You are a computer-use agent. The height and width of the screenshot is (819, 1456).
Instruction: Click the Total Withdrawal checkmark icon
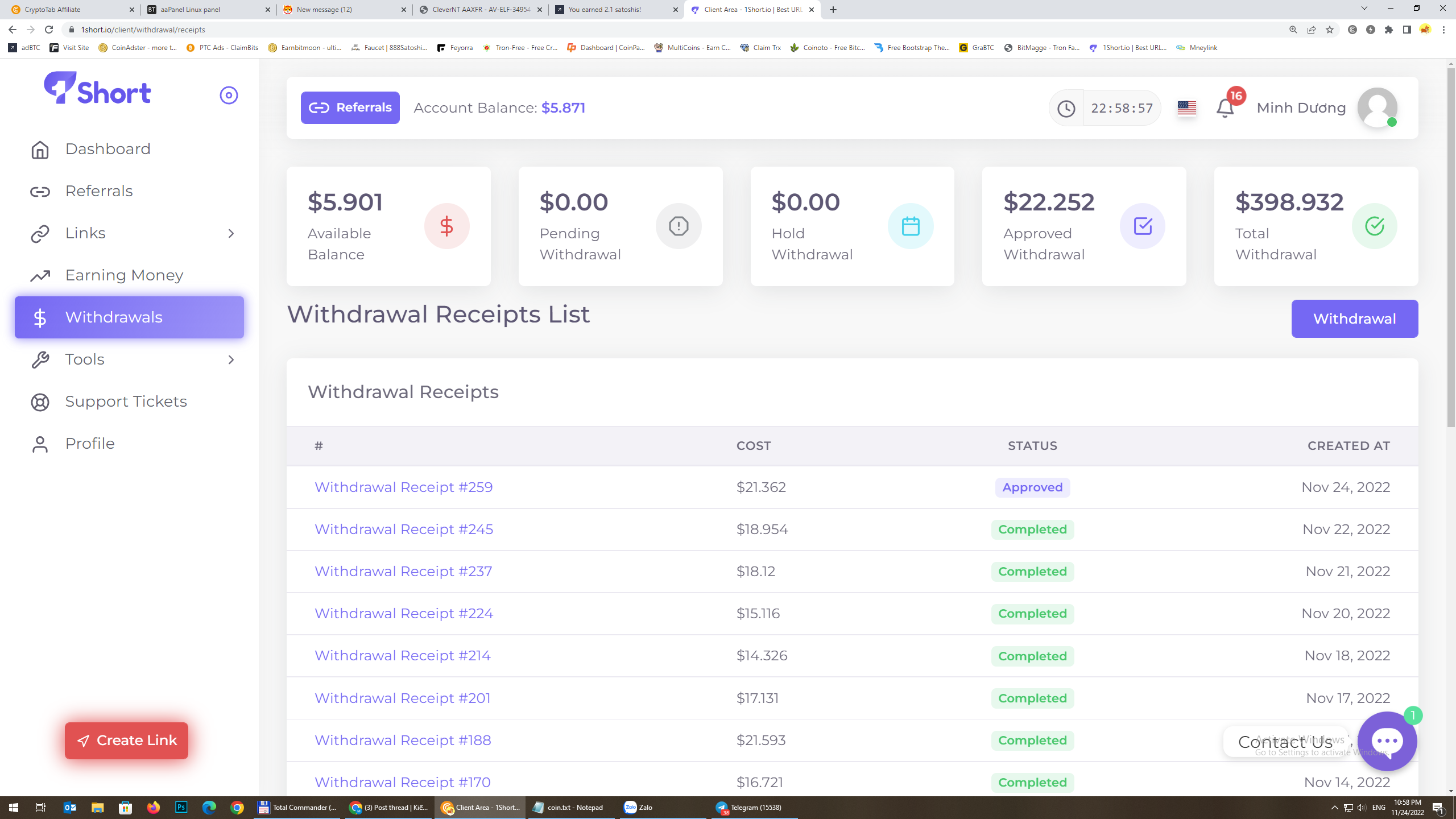(x=1374, y=226)
